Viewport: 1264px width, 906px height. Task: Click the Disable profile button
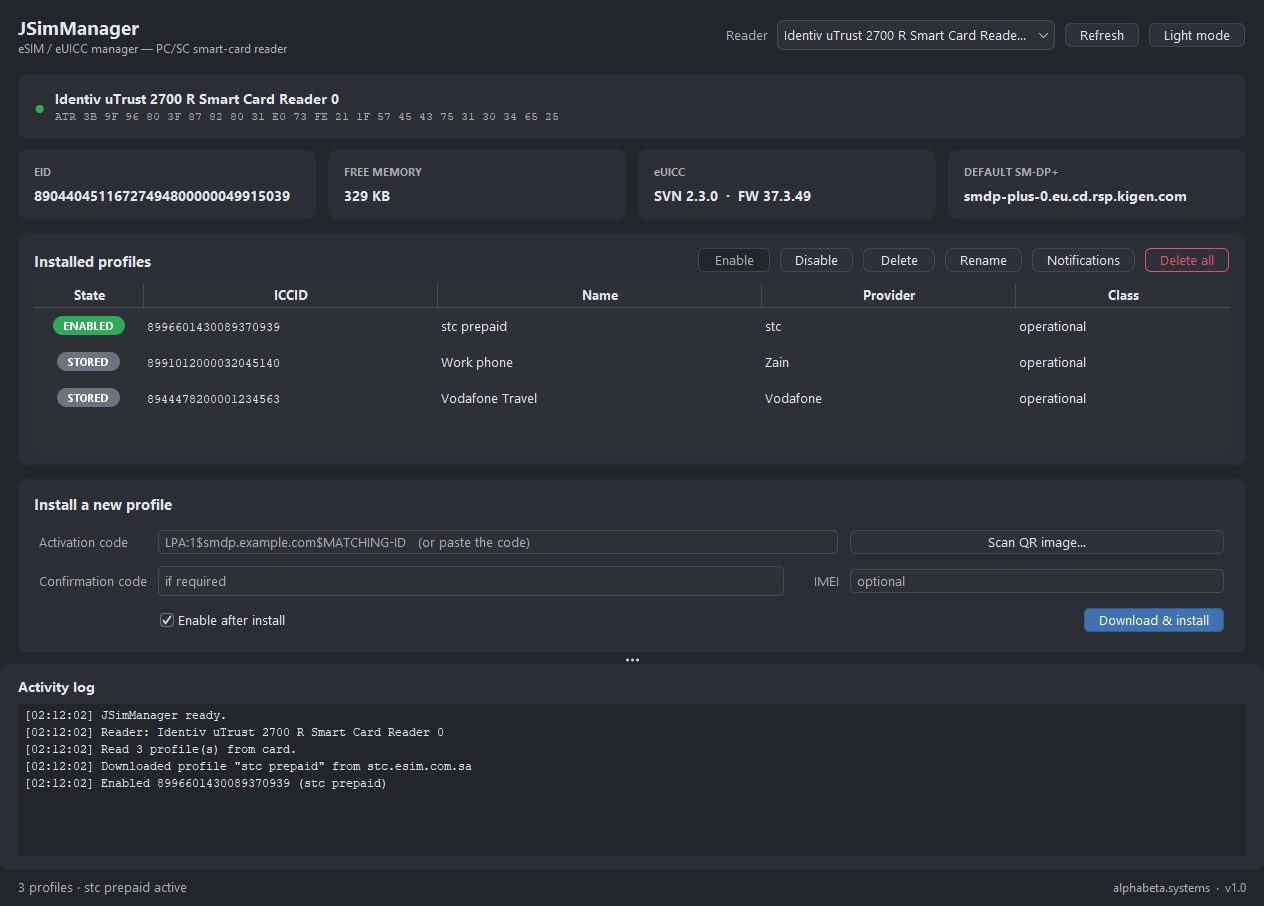(816, 260)
